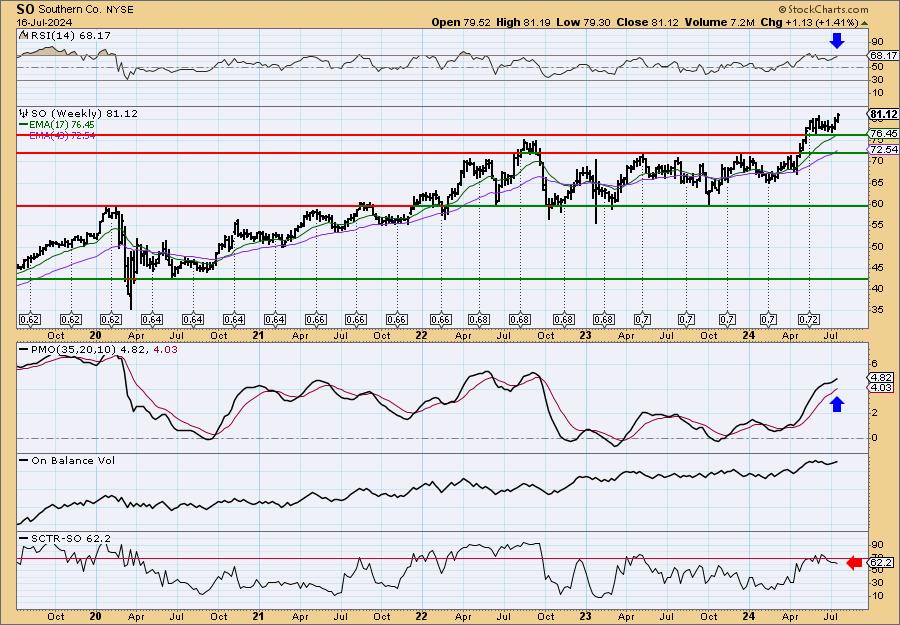Click the 0.72 dividend marker label
The width and height of the screenshot is (900, 625).
(809, 319)
